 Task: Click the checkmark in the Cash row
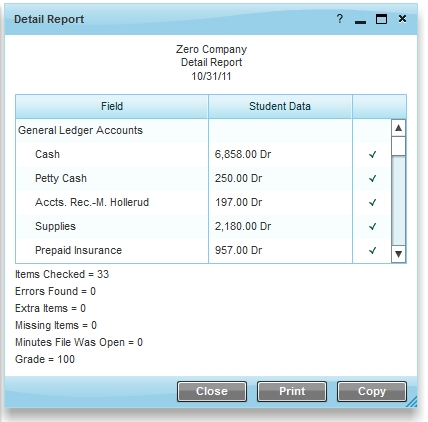click(373, 154)
